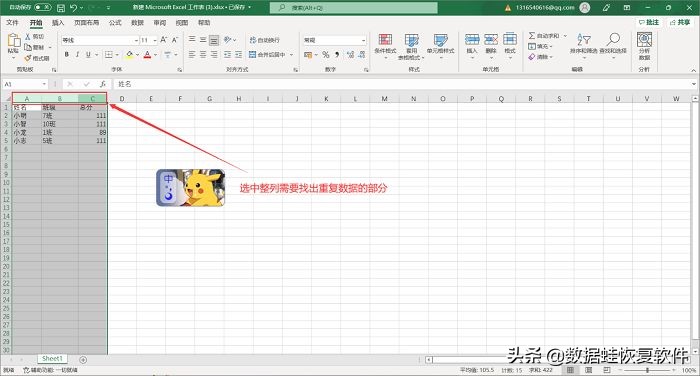Click the Borders icon

pyautogui.click(x=108, y=54)
